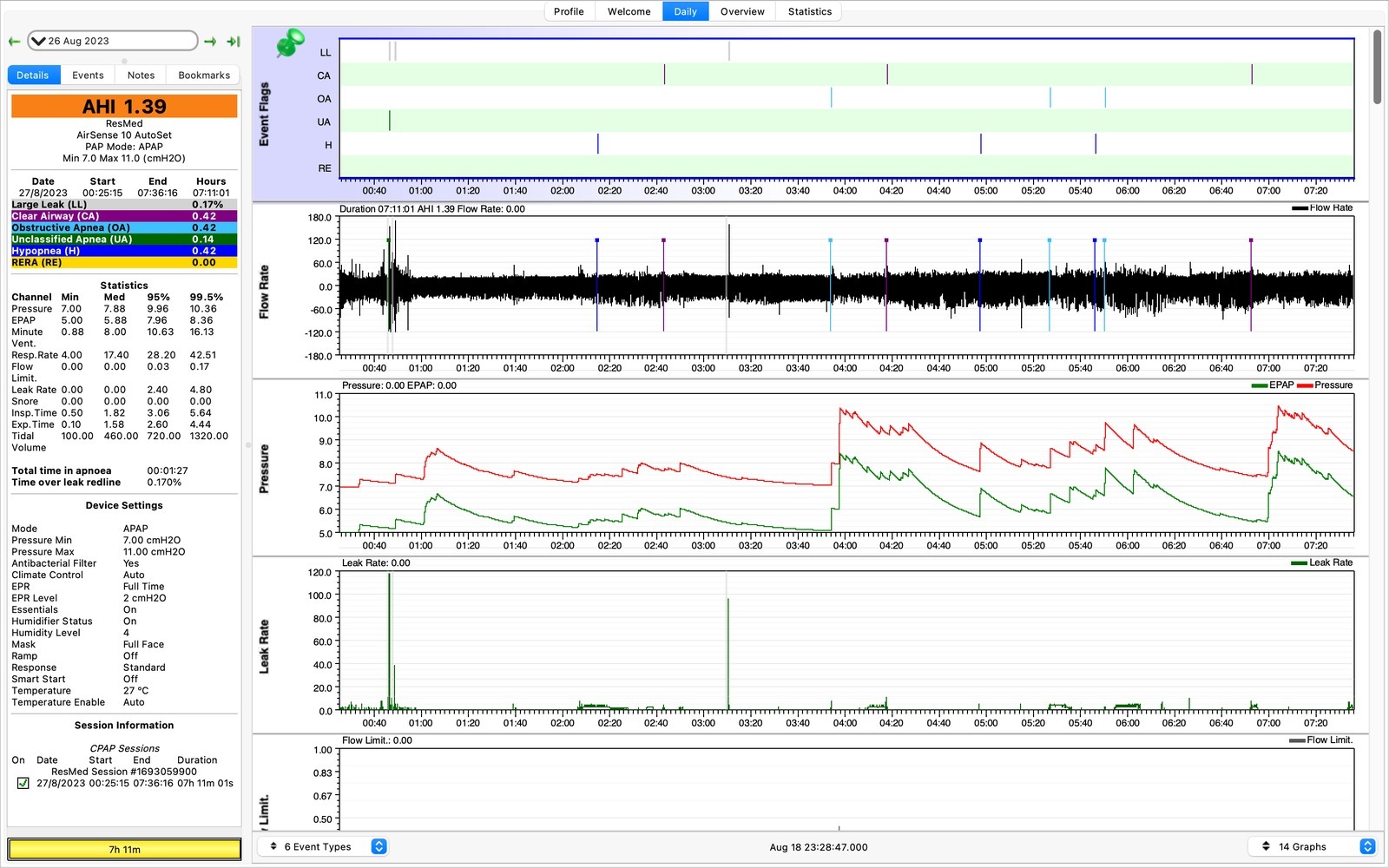The height and width of the screenshot is (868, 1389).
Task: Toggle the ResMed session checkbox
Action: click(x=23, y=783)
